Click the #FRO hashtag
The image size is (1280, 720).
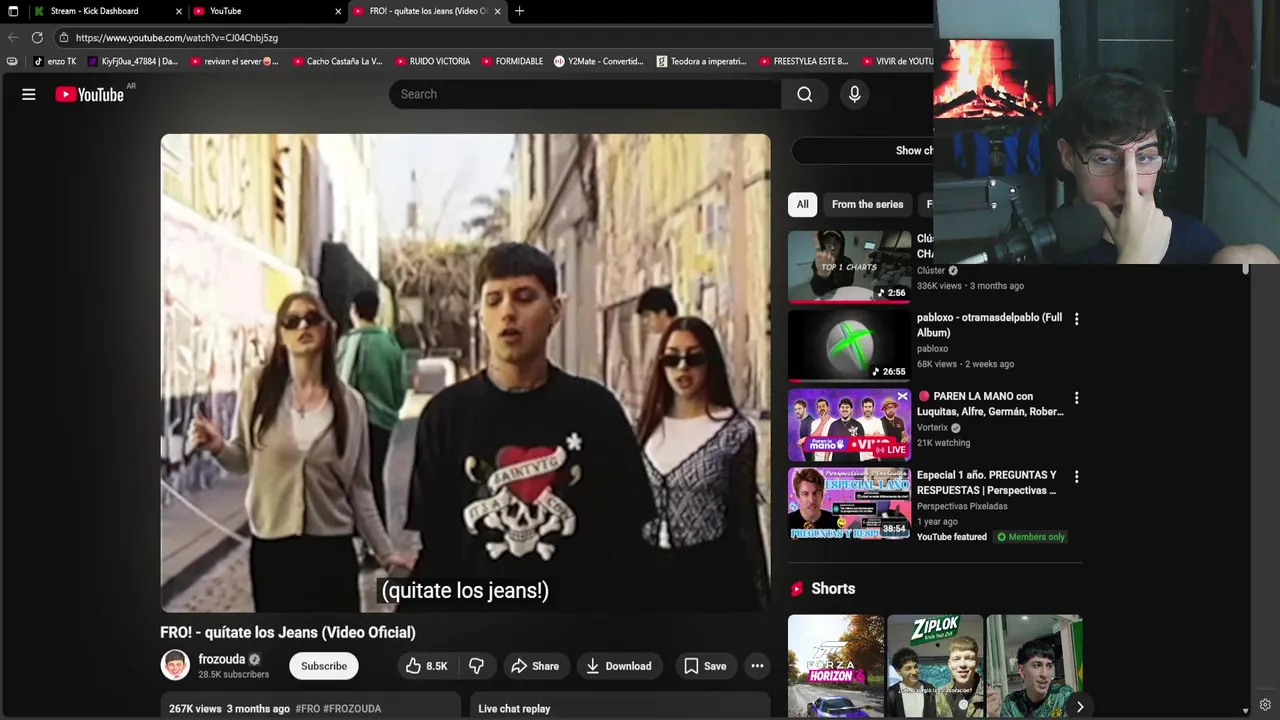(x=308, y=708)
